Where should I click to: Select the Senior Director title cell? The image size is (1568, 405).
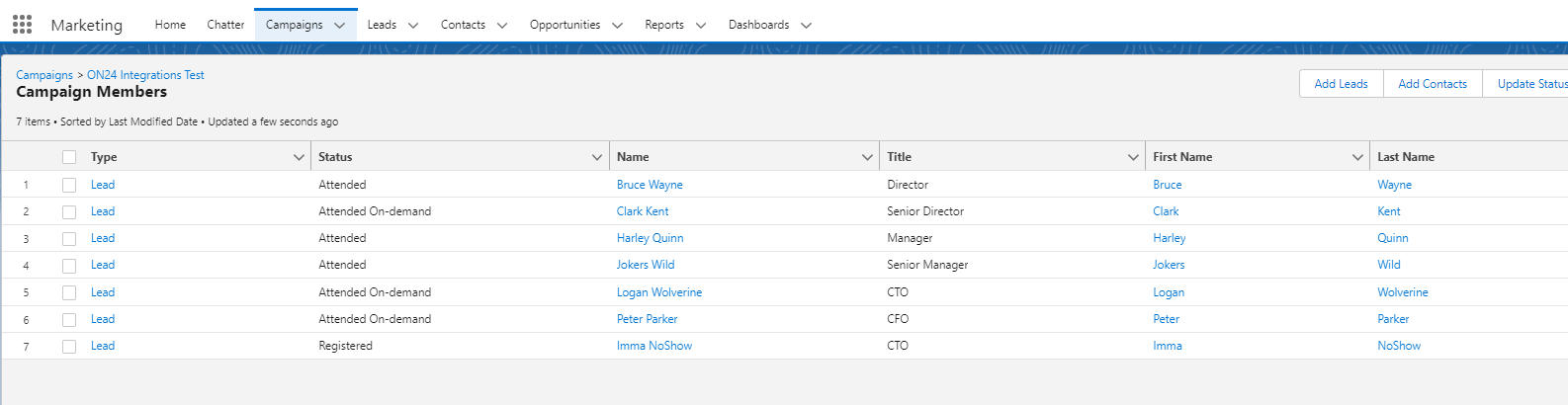(x=925, y=211)
